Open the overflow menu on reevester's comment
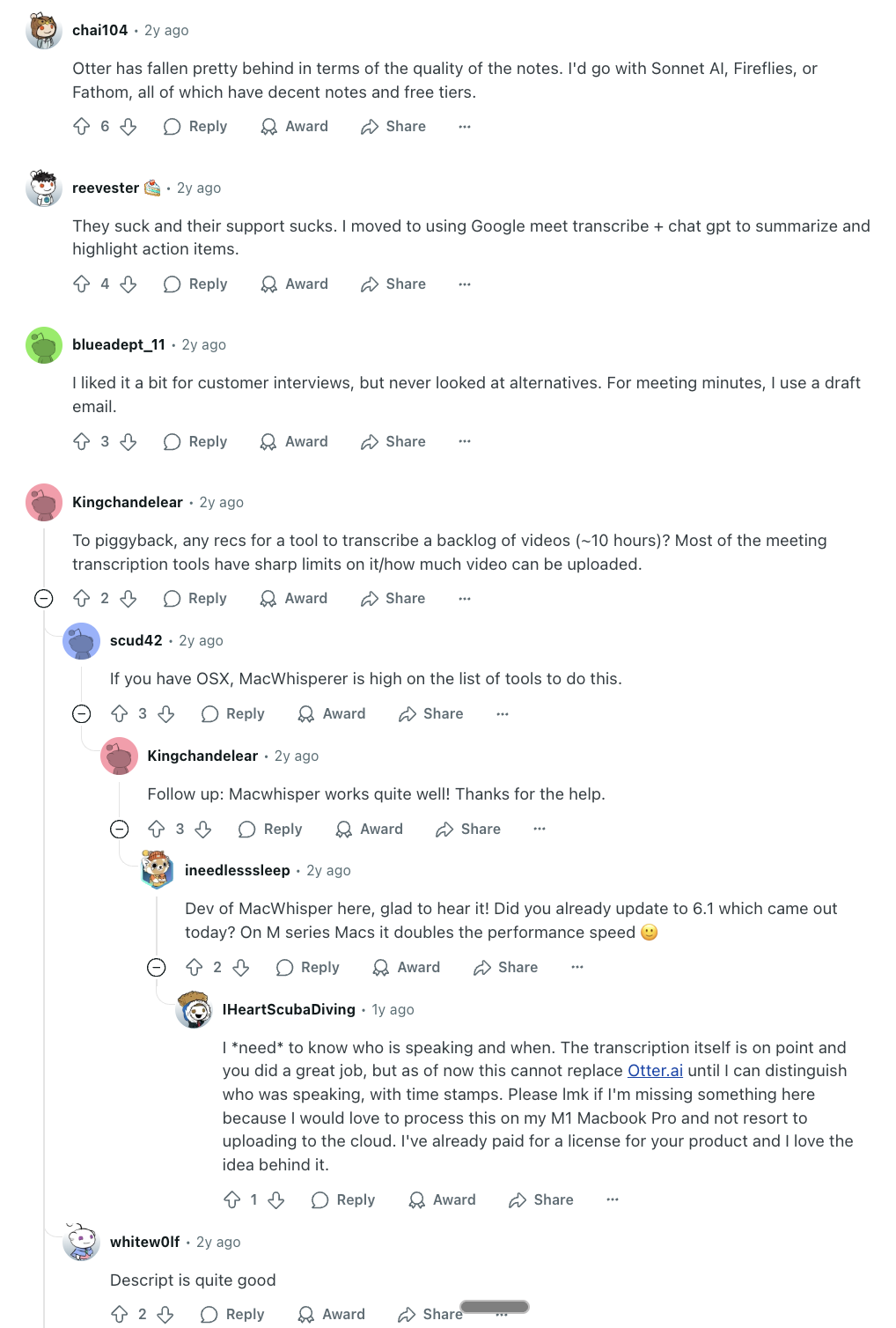The image size is (896, 1328). [x=465, y=284]
